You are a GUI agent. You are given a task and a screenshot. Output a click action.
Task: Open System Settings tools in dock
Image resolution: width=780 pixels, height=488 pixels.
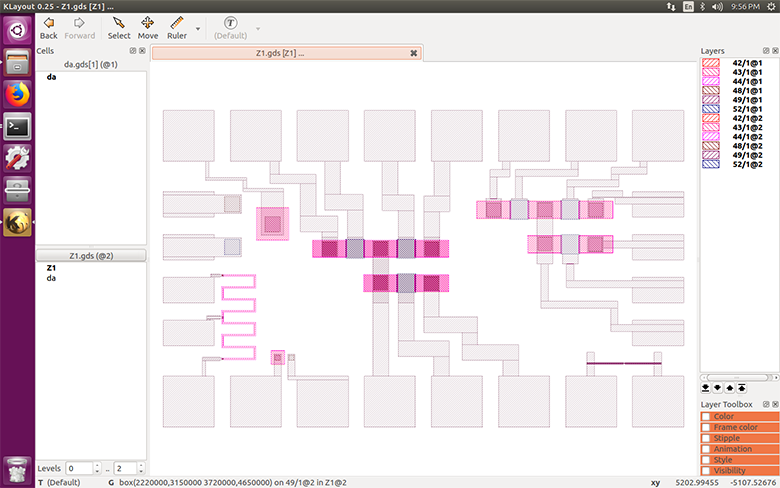17,158
